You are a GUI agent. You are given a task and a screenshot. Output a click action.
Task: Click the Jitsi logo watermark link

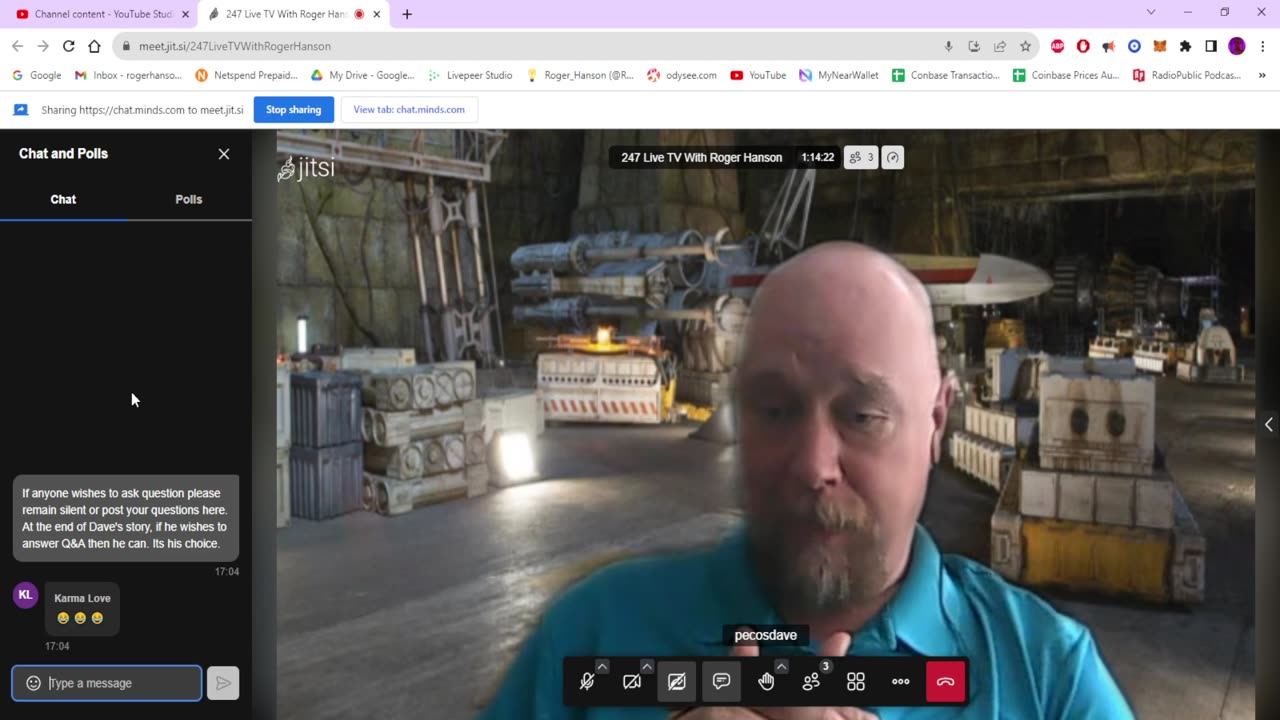(x=306, y=168)
